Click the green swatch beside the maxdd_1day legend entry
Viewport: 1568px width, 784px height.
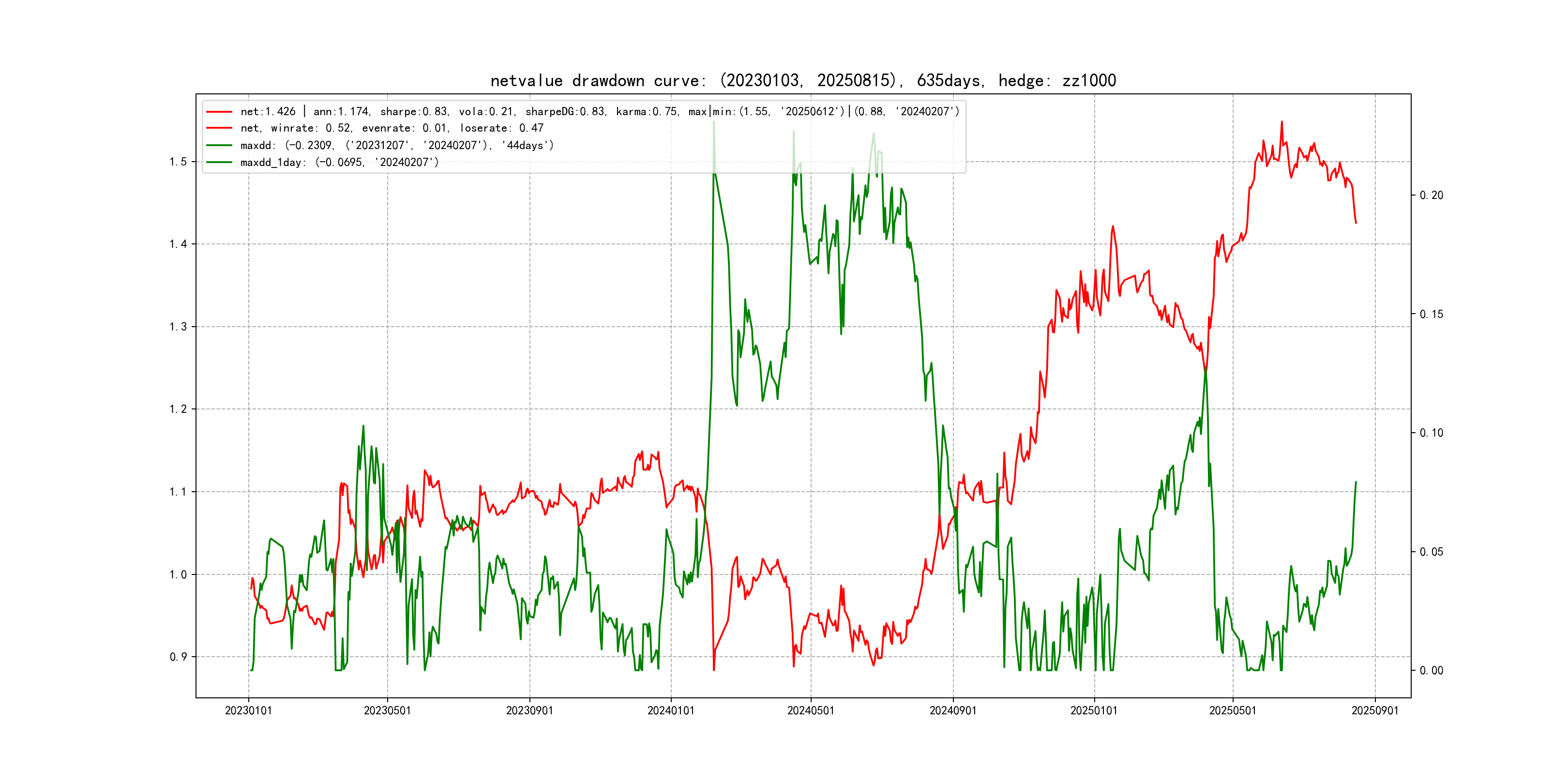[x=219, y=163]
